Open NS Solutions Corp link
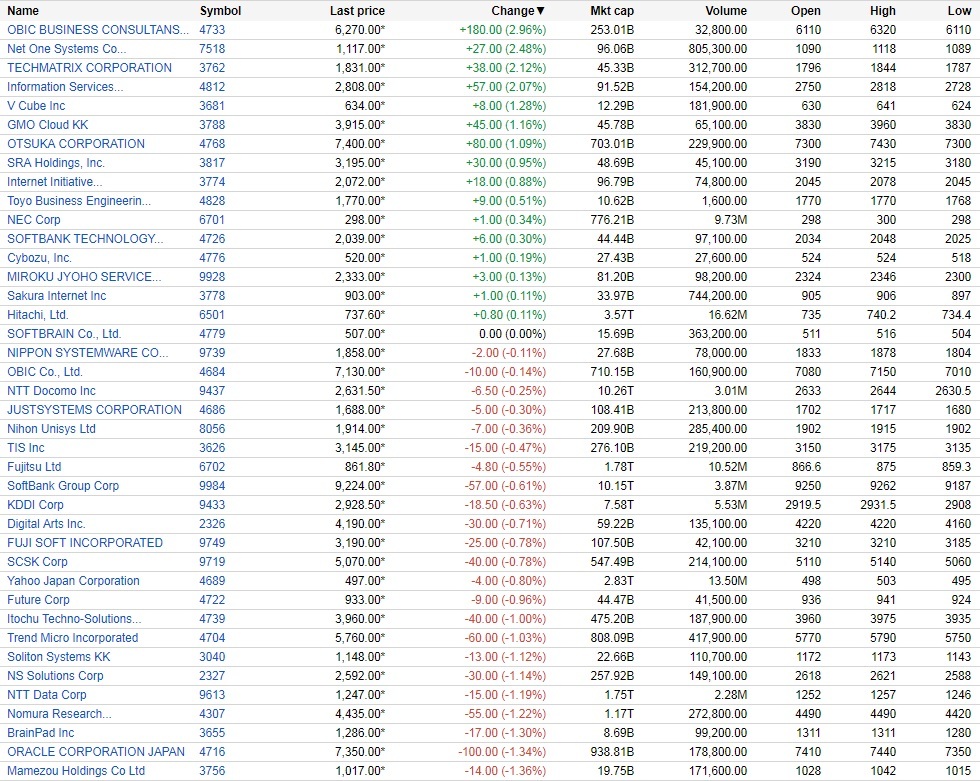Viewport: 980px width, 781px height. pyautogui.click(x=55, y=675)
